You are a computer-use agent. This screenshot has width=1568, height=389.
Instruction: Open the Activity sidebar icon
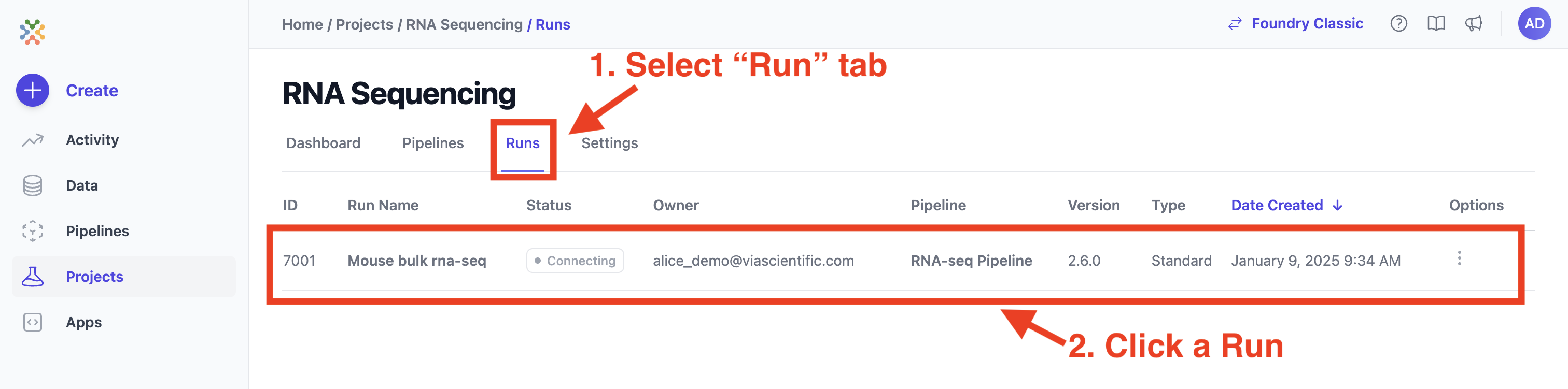[x=32, y=140]
